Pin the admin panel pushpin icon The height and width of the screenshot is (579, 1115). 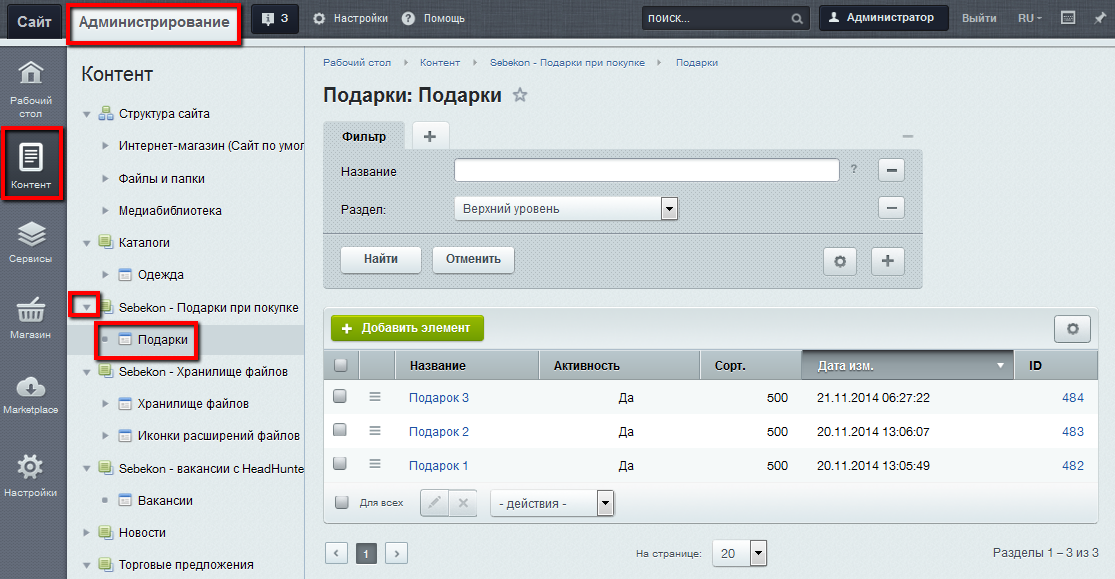coord(1099,18)
